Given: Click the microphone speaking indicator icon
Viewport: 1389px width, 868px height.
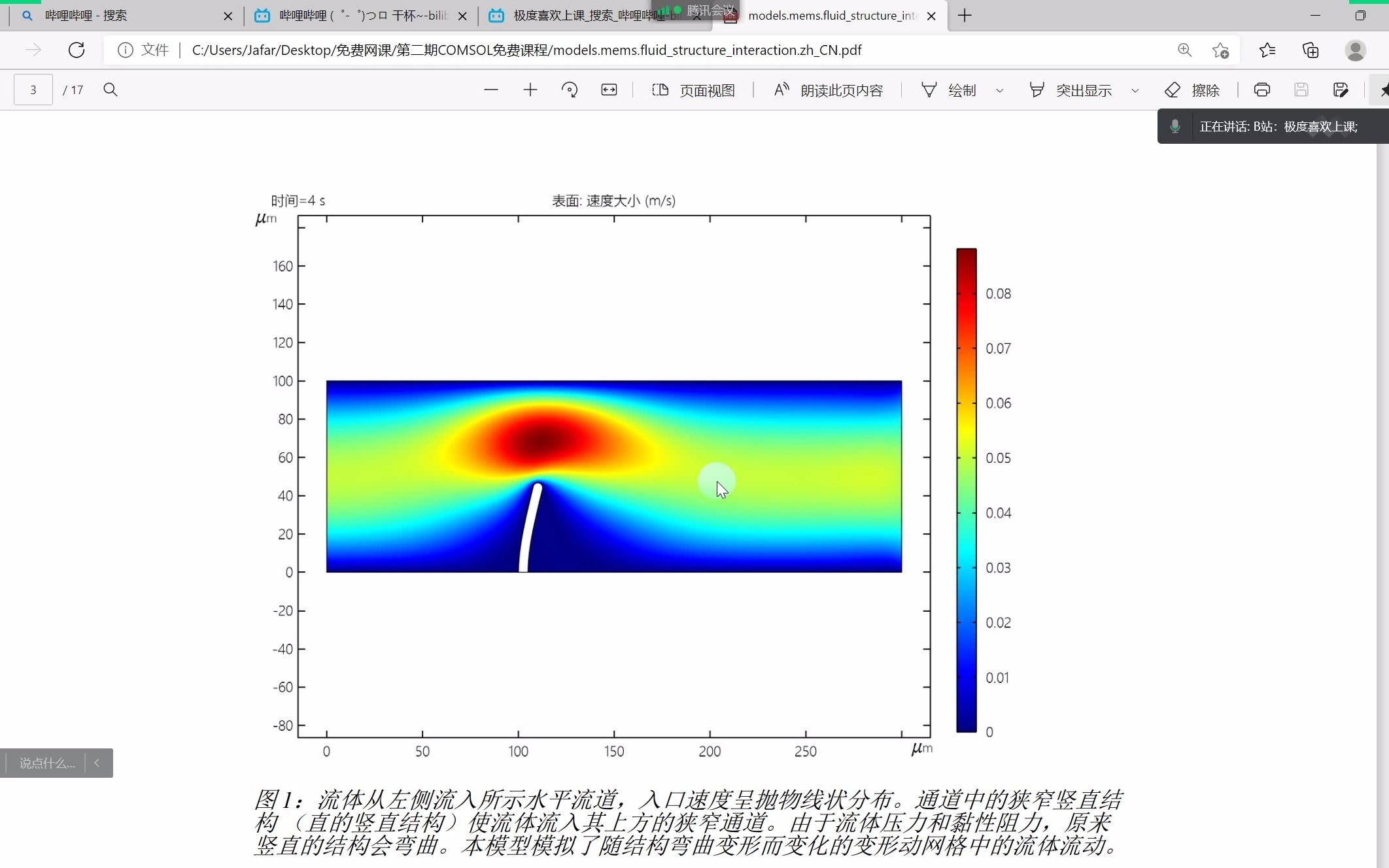Looking at the screenshot, I should click(x=1175, y=127).
